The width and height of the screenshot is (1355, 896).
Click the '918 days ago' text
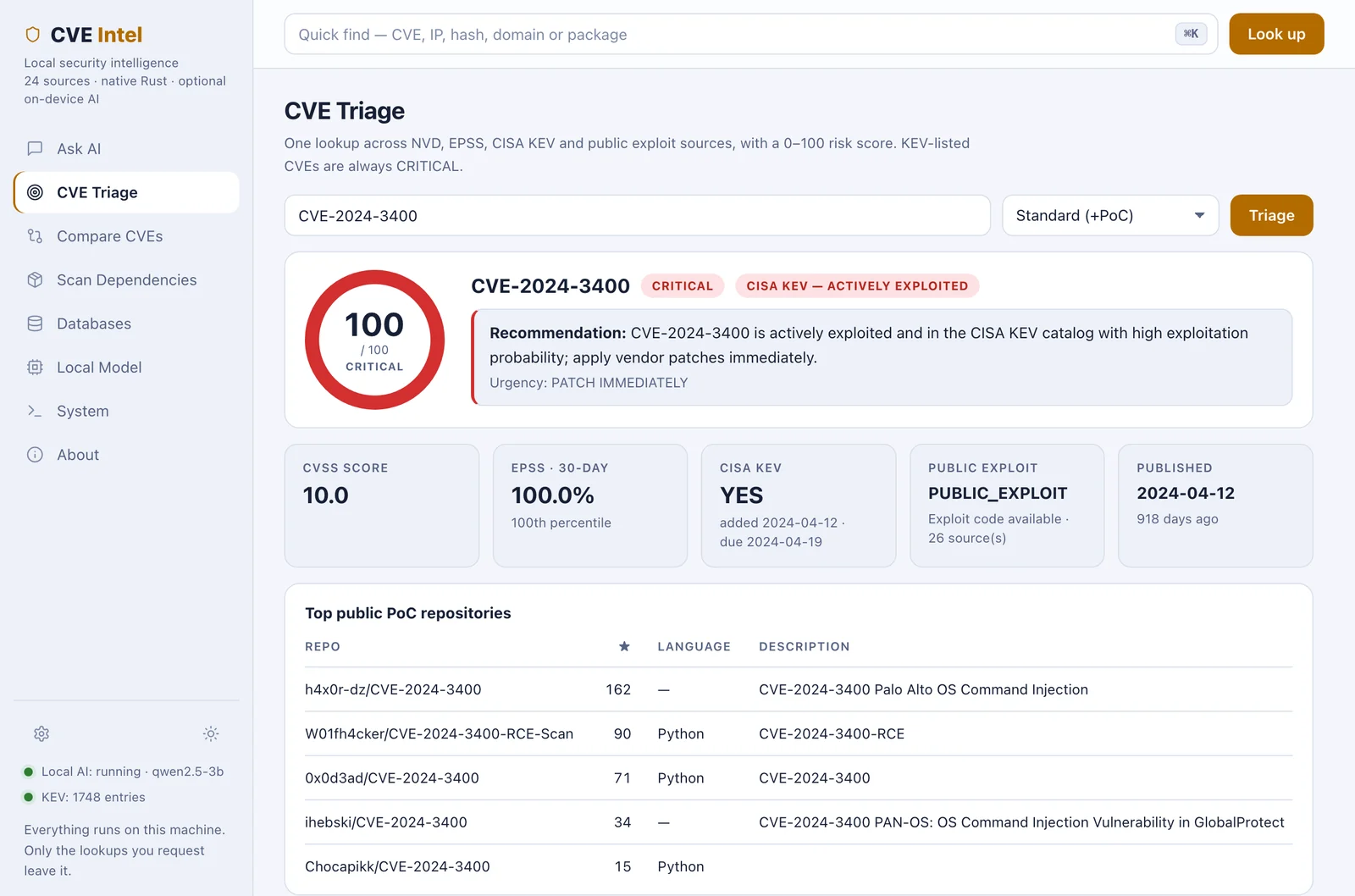pos(1177,518)
